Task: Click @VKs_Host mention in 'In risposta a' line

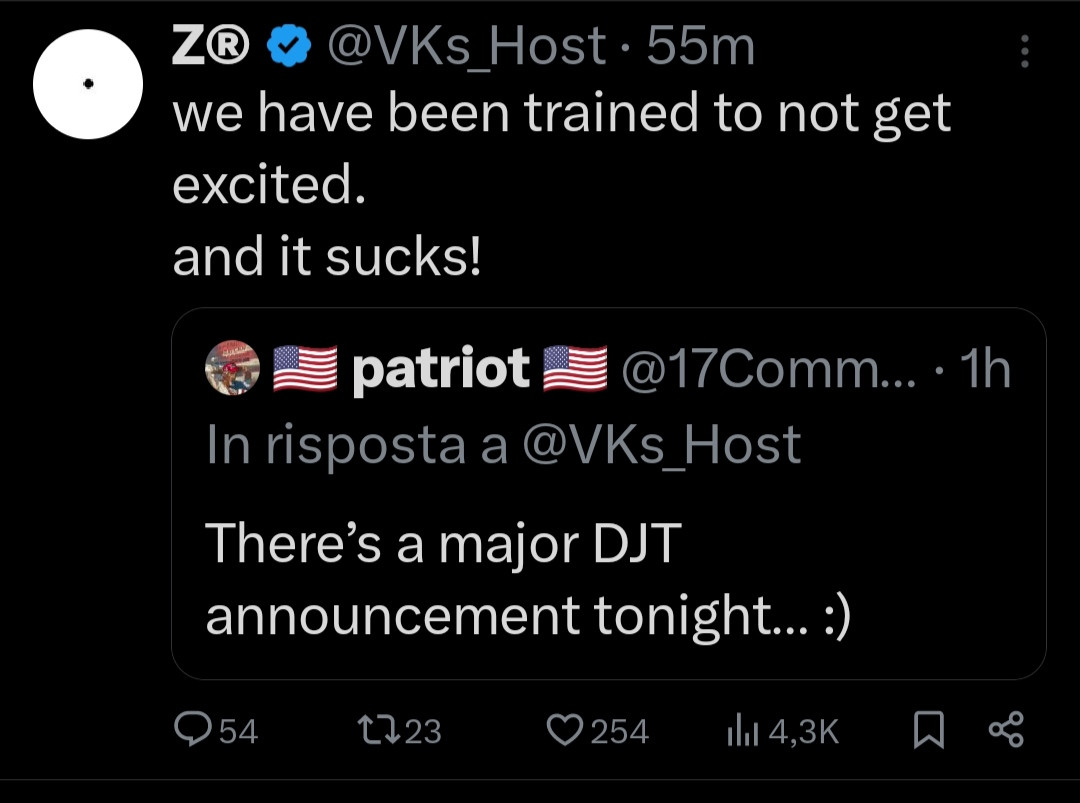Action: [660, 443]
